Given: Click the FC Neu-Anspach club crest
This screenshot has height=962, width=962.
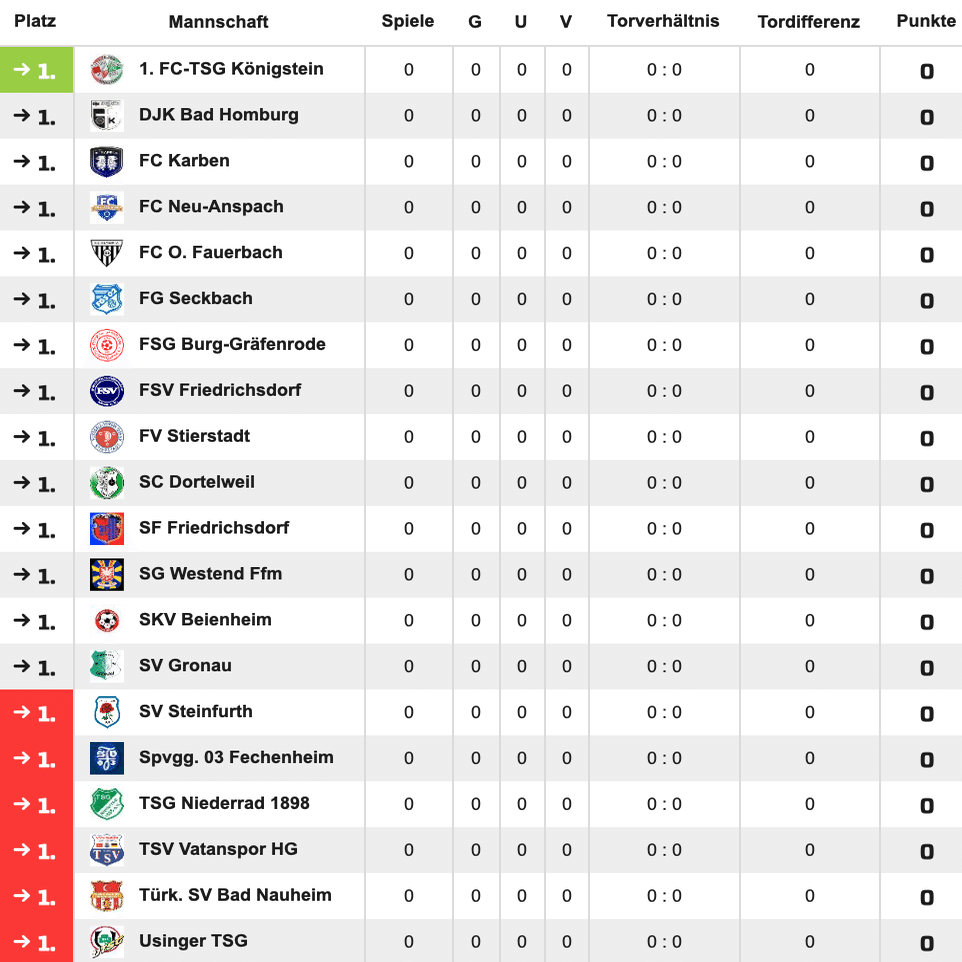Looking at the screenshot, I should [x=107, y=208].
